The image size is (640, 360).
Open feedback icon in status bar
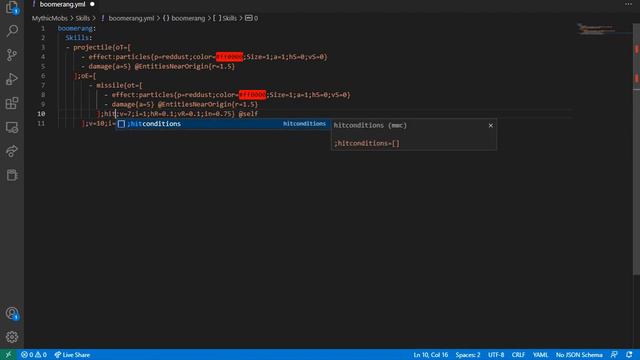tap(614, 355)
